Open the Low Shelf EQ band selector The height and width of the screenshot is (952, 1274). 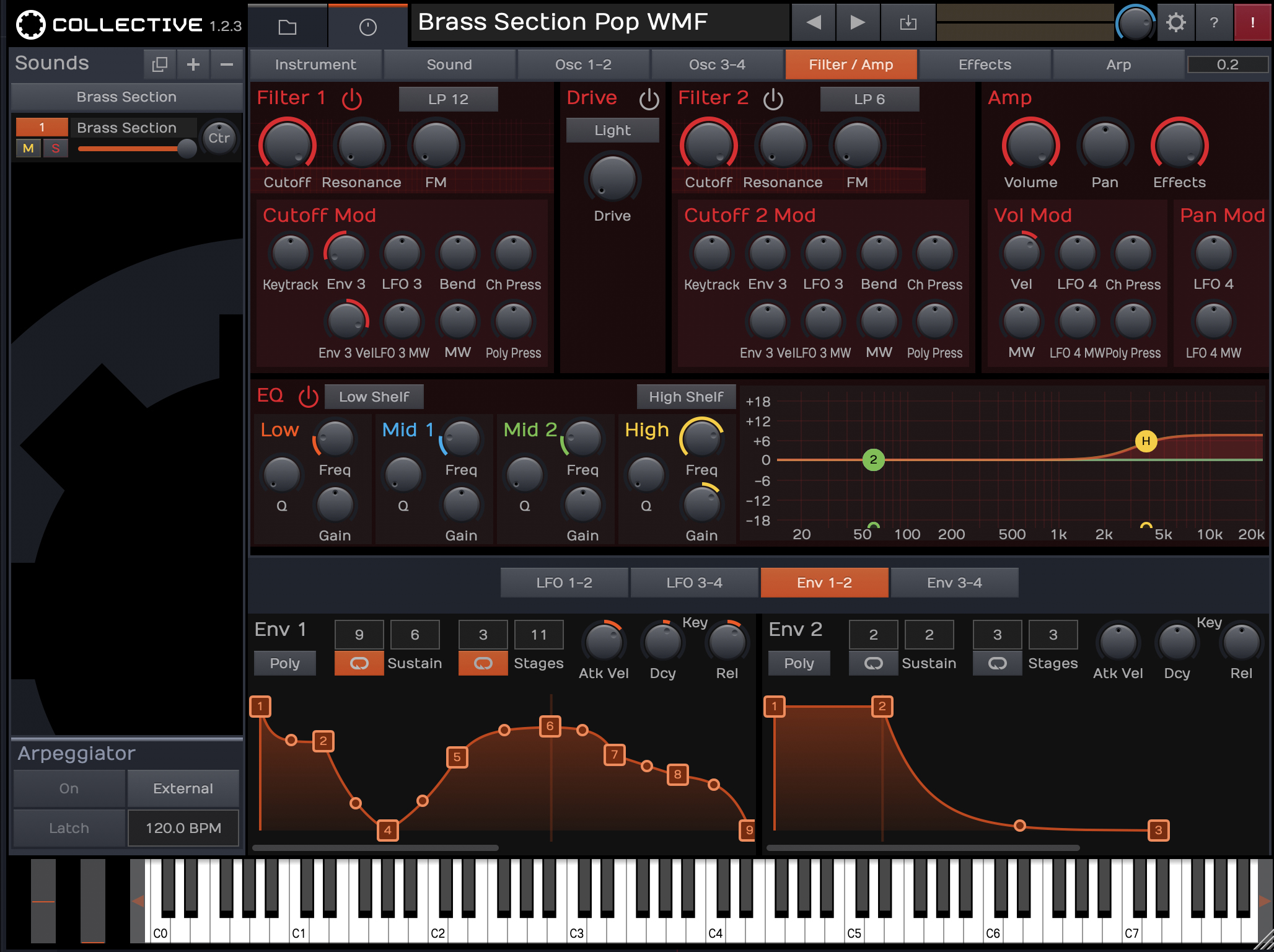[x=374, y=396]
